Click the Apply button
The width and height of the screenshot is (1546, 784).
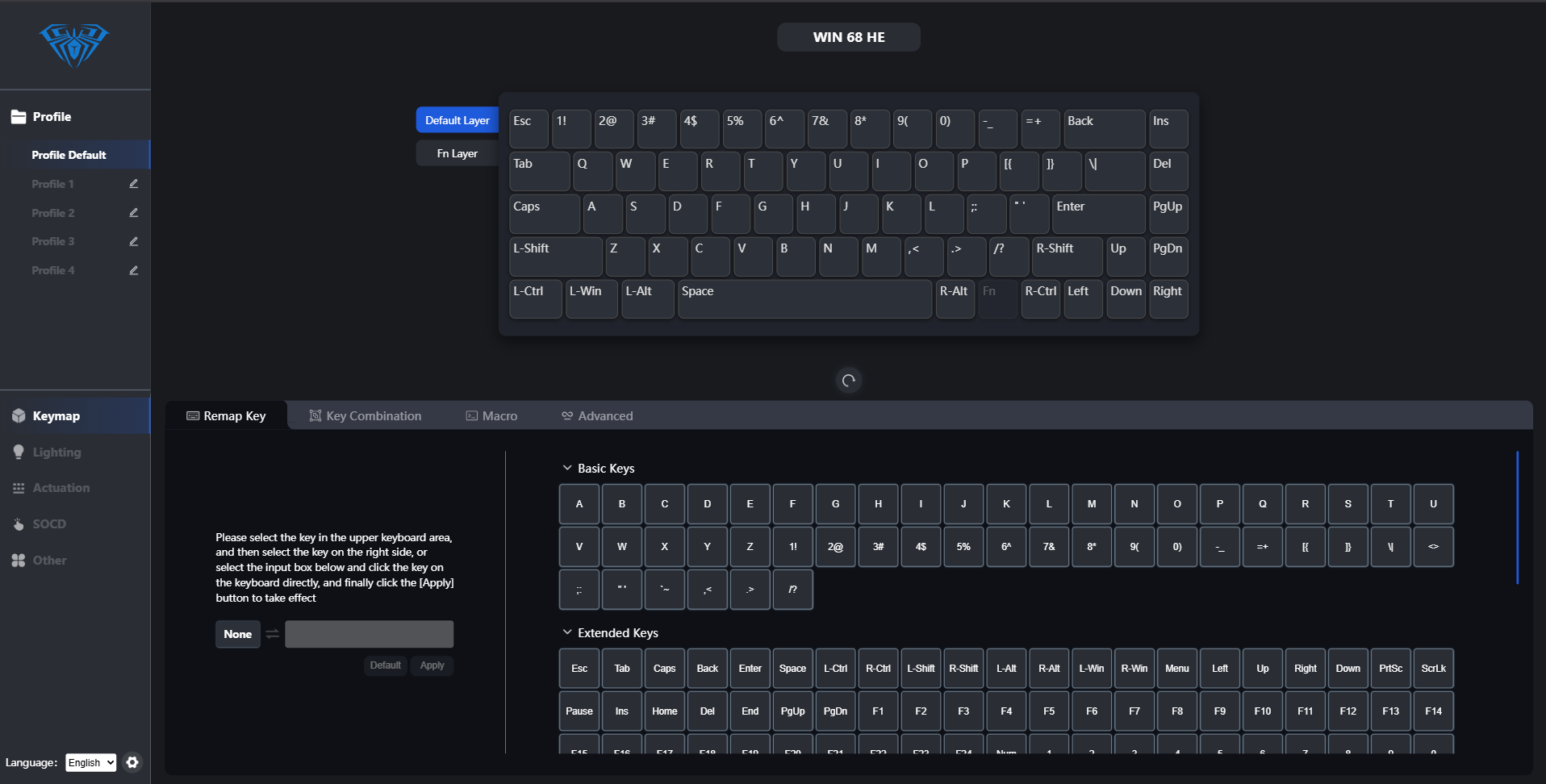click(432, 665)
